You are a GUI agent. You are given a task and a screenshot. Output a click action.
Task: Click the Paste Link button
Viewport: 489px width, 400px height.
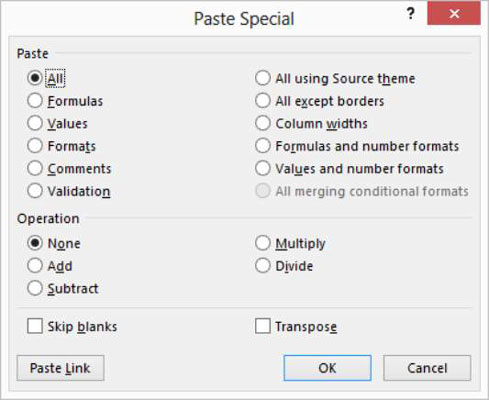click(60, 368)
